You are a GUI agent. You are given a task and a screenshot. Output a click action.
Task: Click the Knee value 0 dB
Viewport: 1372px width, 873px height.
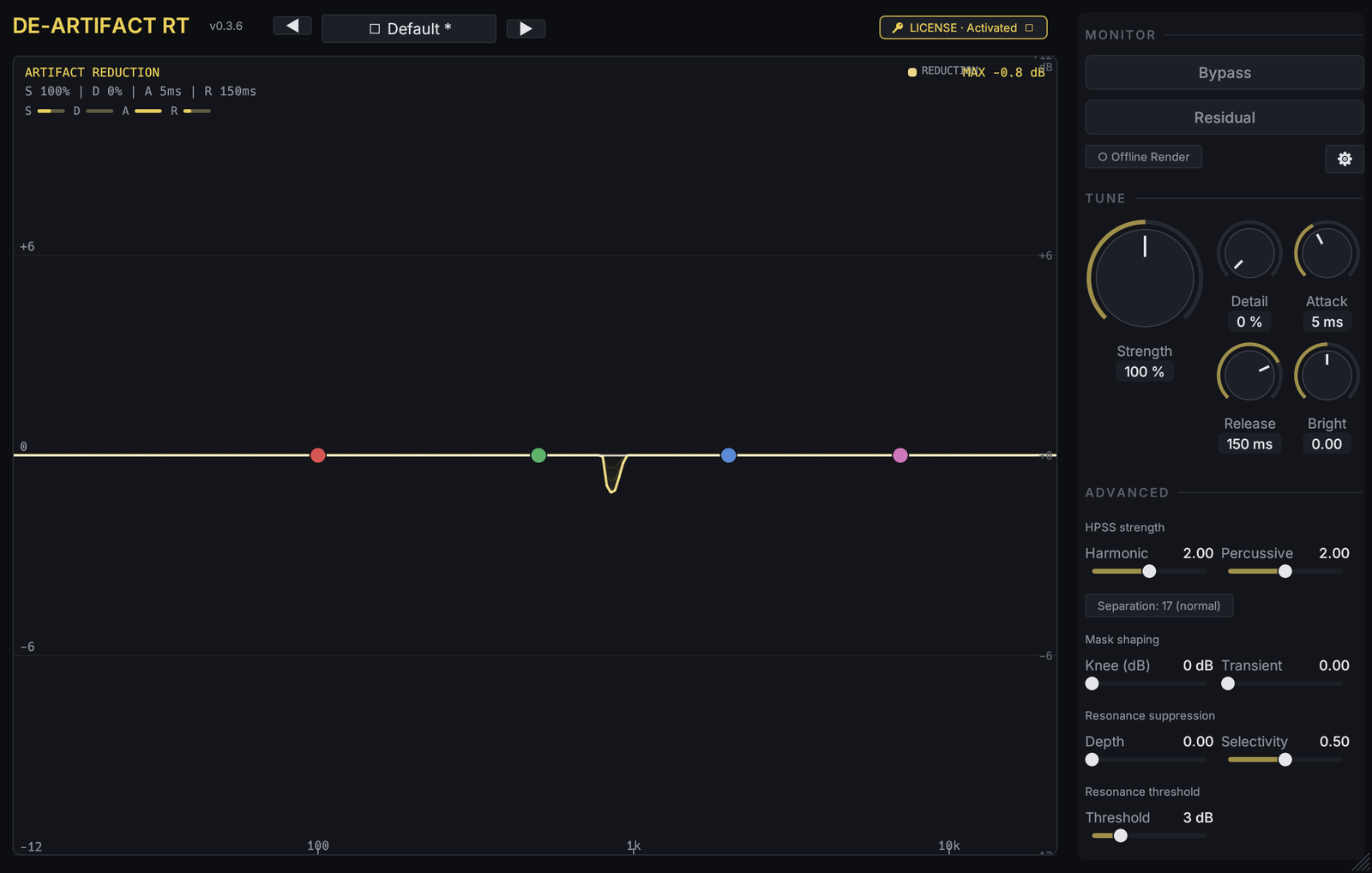click(1198, 665)
